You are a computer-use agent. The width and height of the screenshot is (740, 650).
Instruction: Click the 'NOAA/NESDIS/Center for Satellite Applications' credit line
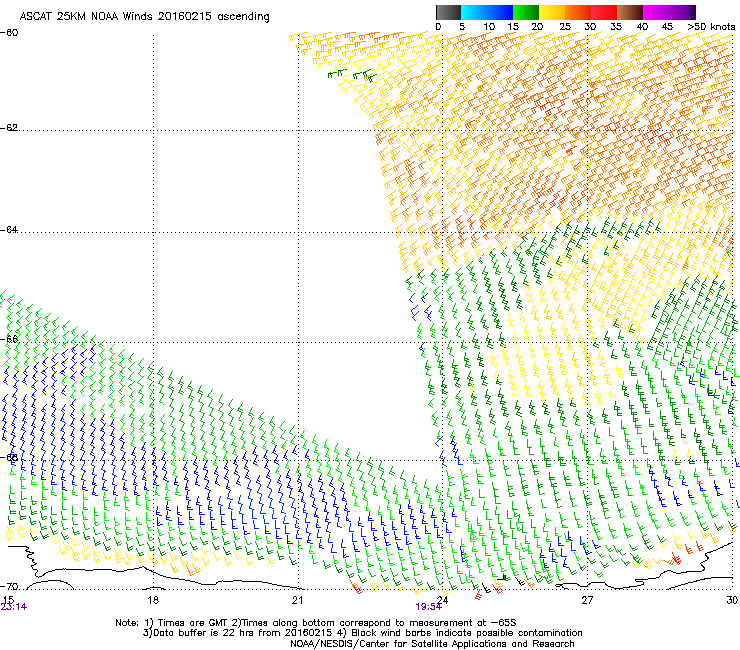click(x=432, y=644)
